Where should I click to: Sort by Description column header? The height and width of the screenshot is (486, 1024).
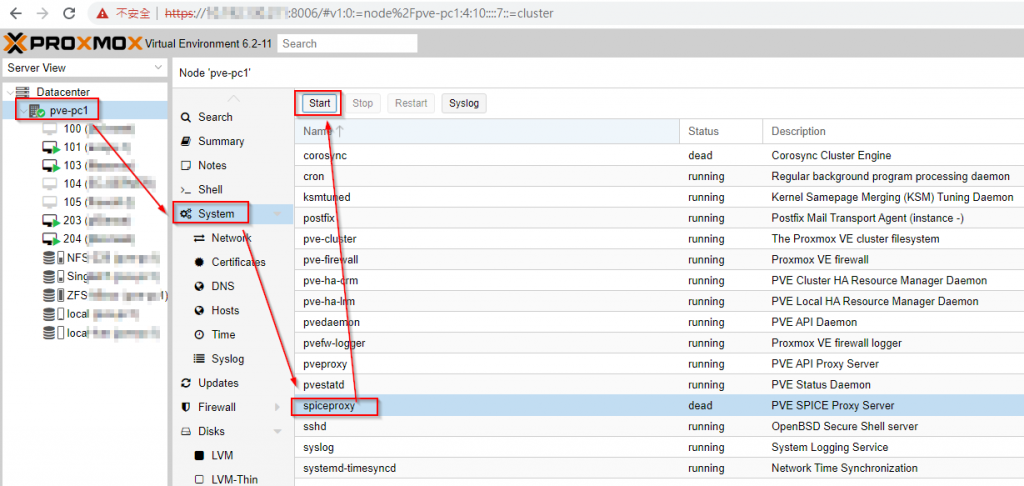[x=893, y=131]
